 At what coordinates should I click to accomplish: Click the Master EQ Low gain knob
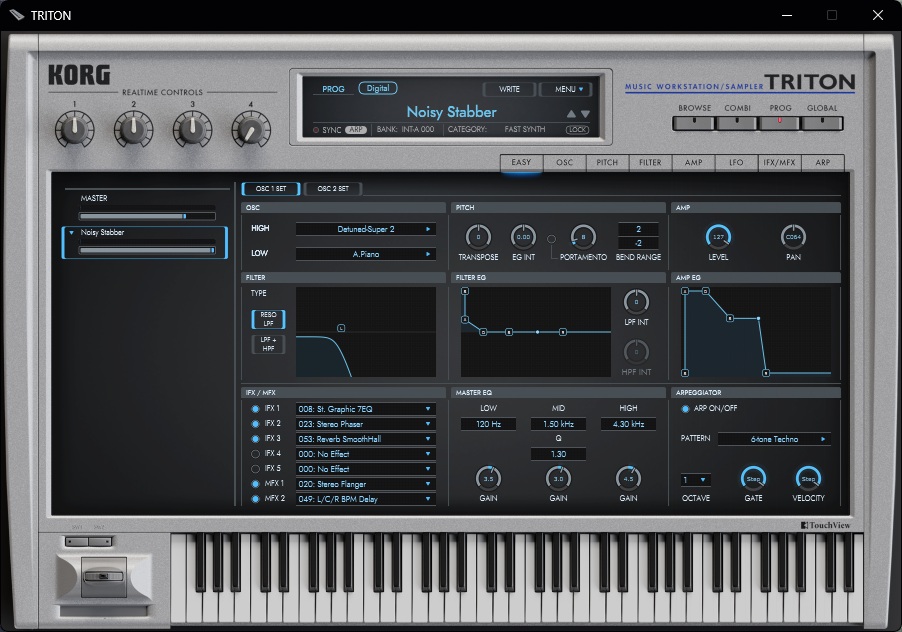(x=488, y=478)
